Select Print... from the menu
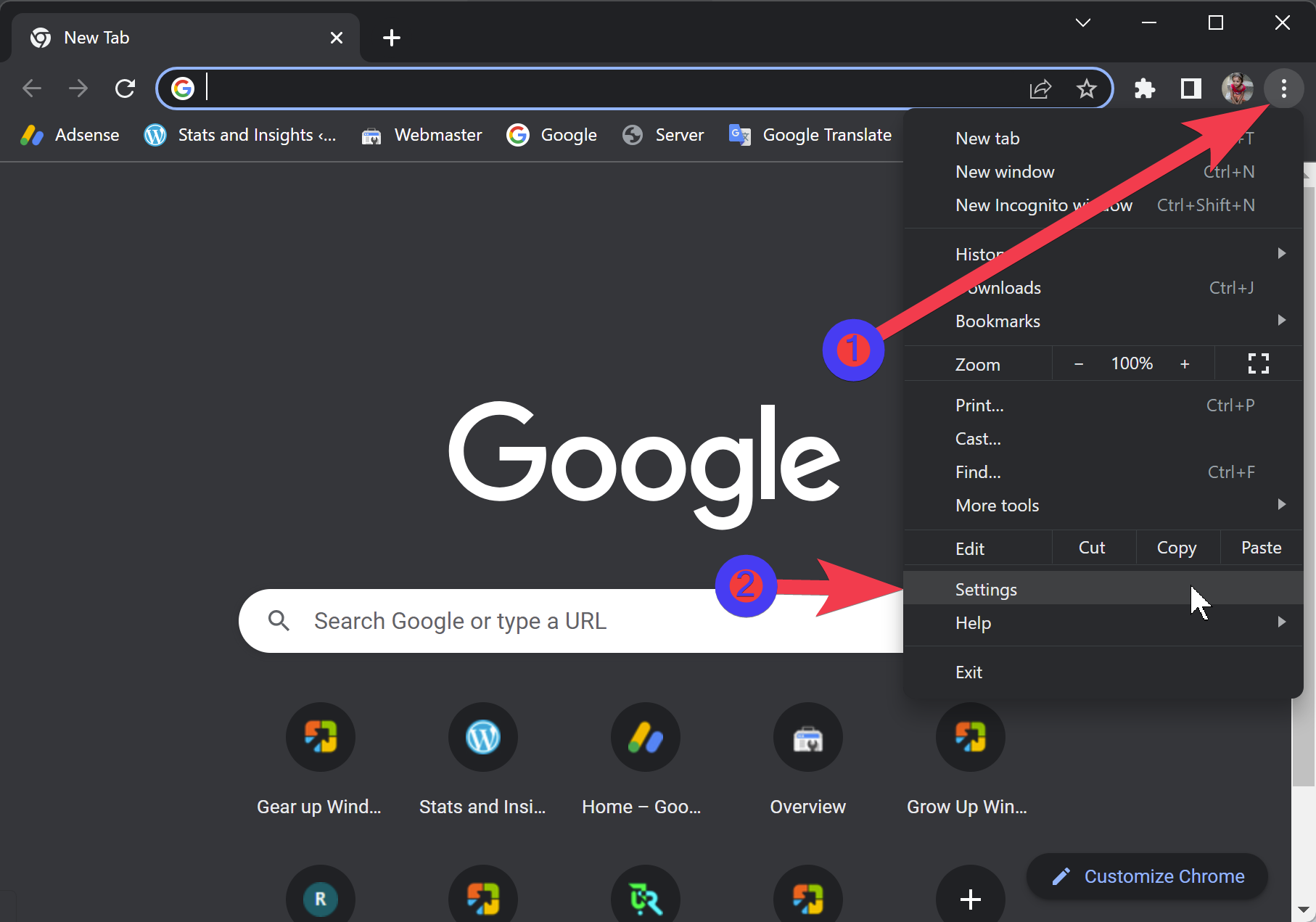 pyautogui.click(x=1103, y=406)
